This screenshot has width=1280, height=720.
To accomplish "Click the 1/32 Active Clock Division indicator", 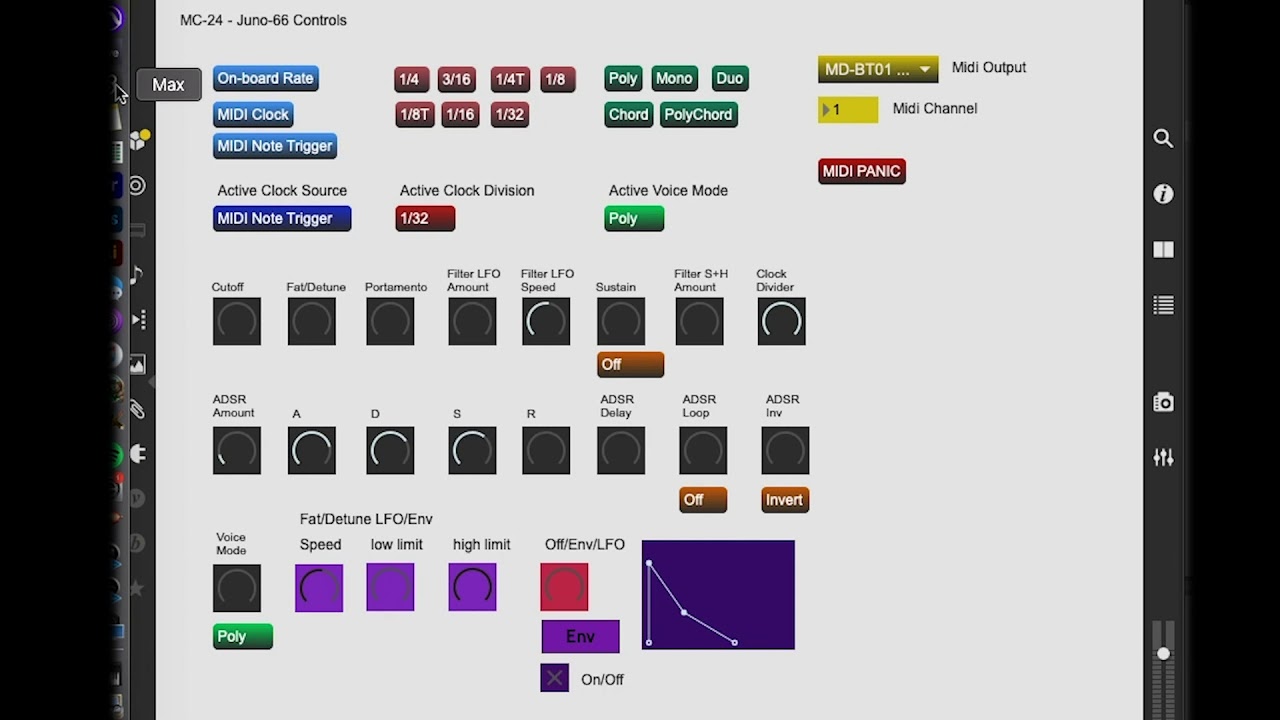I will [425, 218].
